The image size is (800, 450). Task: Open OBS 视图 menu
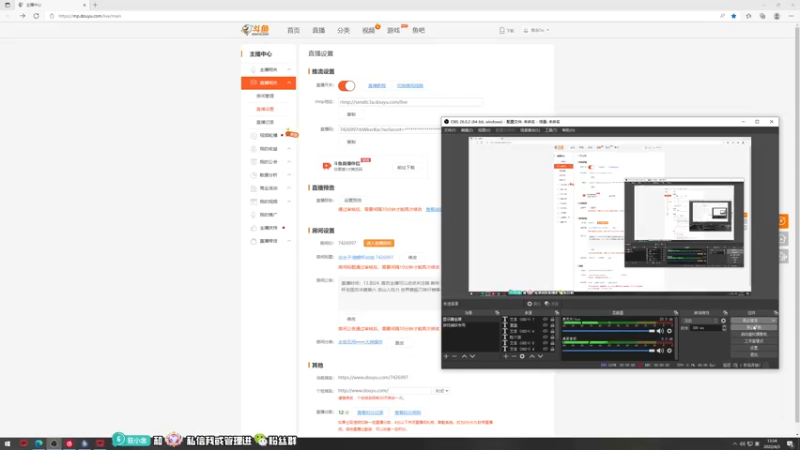(484, 130)
